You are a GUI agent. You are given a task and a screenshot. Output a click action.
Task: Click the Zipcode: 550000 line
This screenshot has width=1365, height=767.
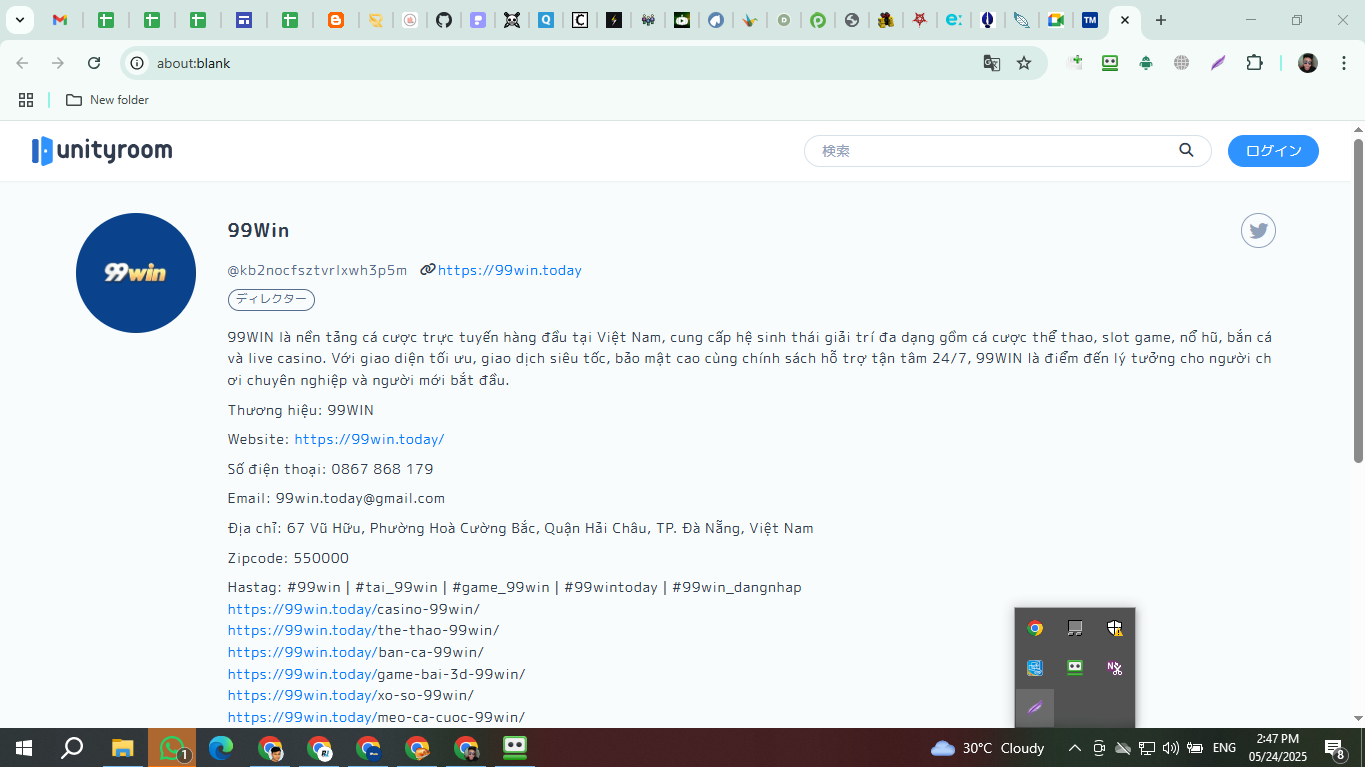coord(288,558)
